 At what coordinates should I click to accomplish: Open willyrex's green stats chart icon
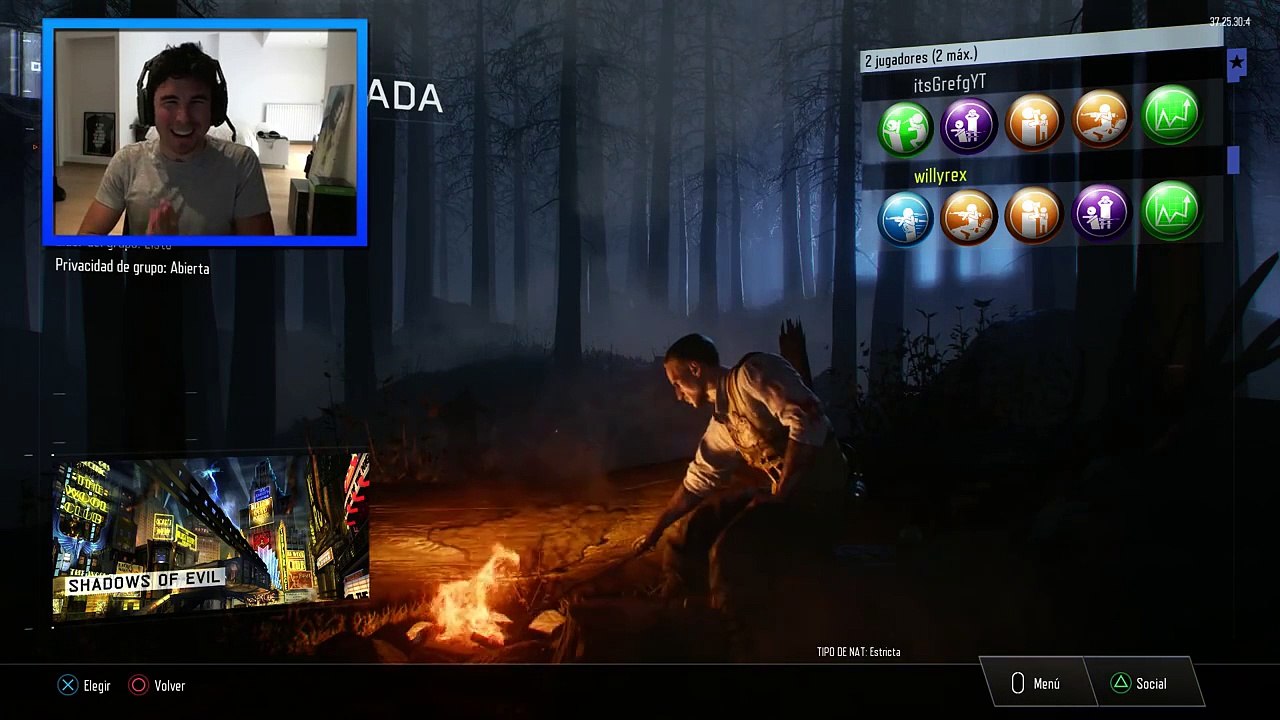click(1170, 210)
